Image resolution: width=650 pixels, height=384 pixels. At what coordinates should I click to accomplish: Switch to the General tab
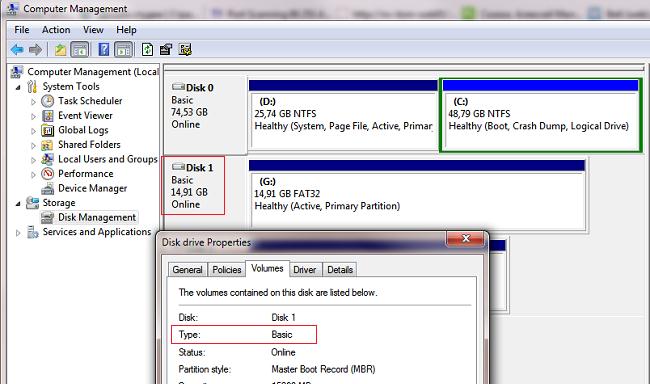pyautogui.click(x=187, y=270)
